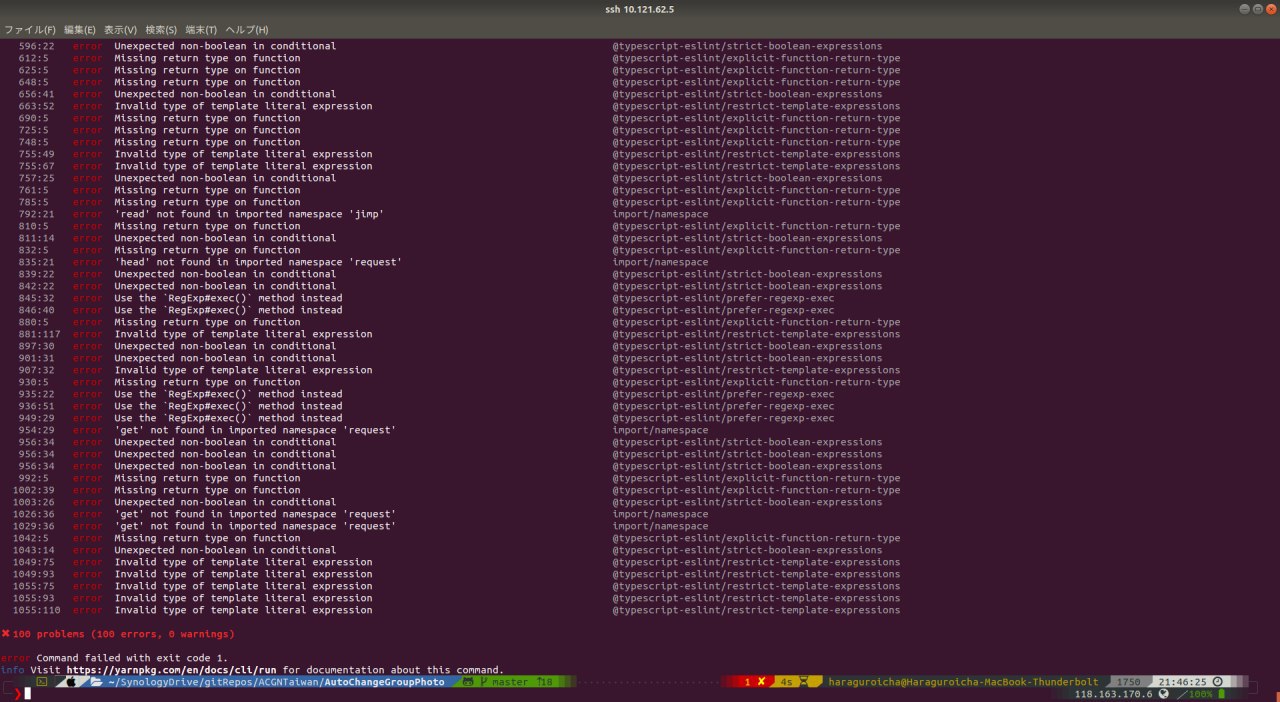This screenshot has width=1280, height=702.
Task: Click the '100%' battery percentage
Action: (1201, 693)
